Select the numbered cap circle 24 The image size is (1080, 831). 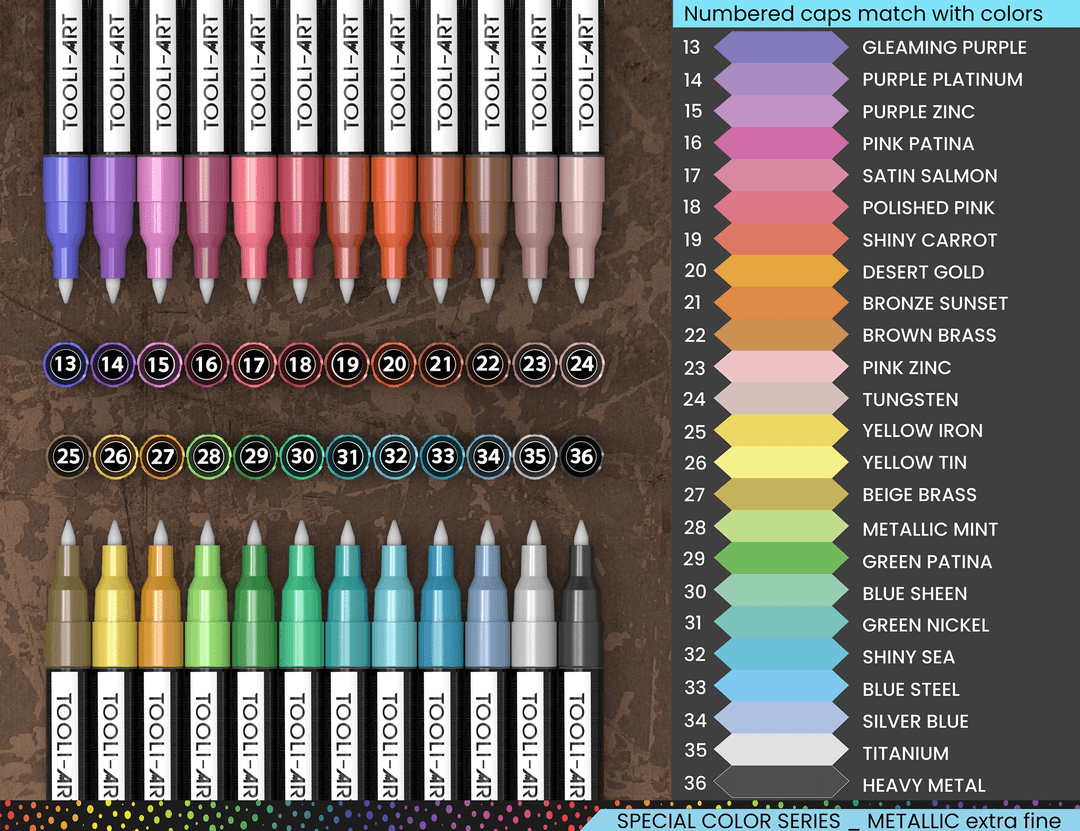click(581, 364)
